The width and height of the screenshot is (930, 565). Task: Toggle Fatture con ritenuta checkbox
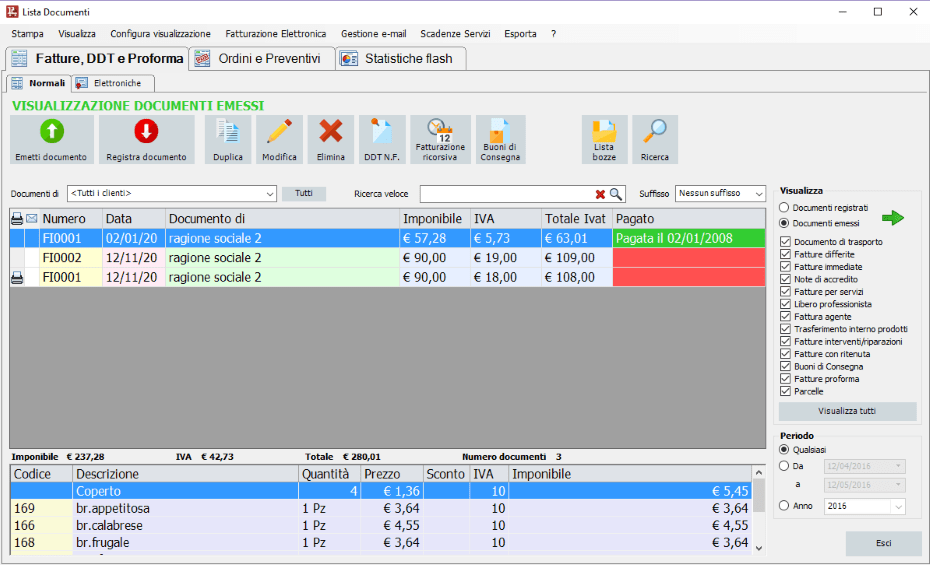pyautogui.click(x=785, y=353)
